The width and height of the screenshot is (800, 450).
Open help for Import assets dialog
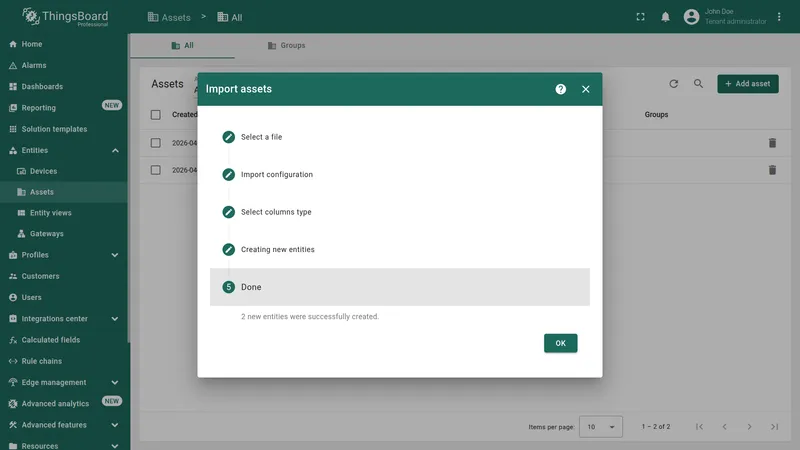point(561,89)
